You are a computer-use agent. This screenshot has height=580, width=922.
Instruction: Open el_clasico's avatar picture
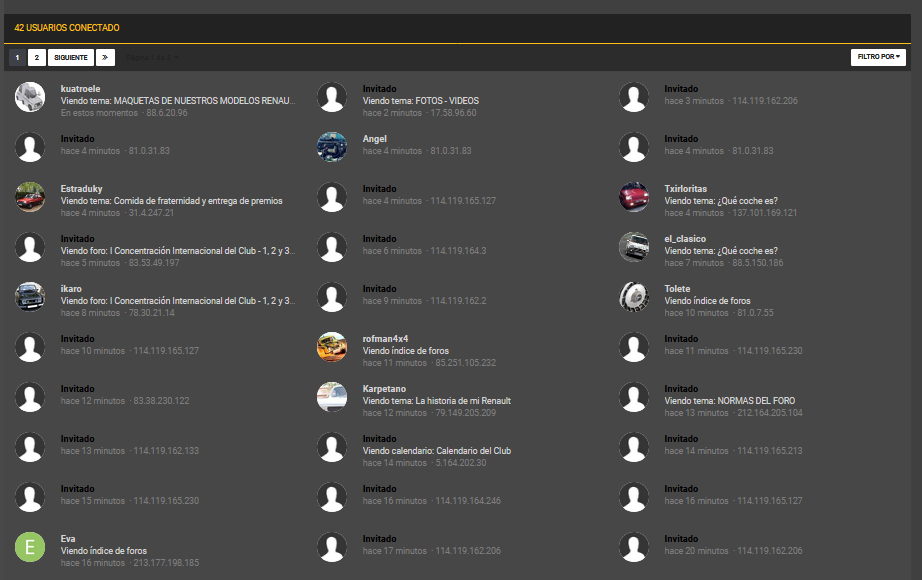[634, 247]
